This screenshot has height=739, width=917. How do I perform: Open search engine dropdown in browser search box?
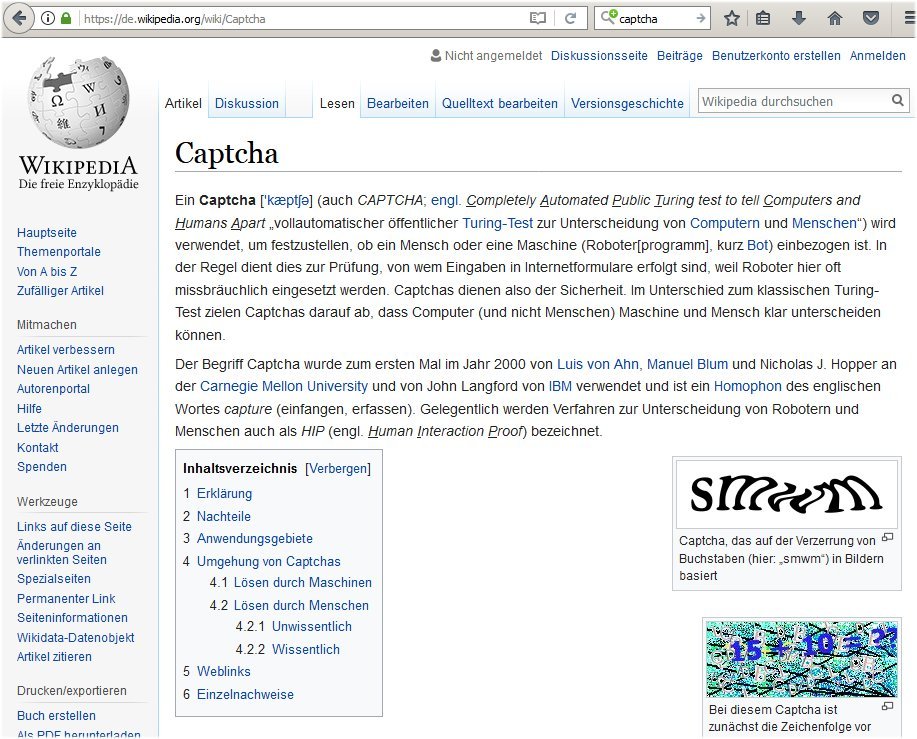609,18
